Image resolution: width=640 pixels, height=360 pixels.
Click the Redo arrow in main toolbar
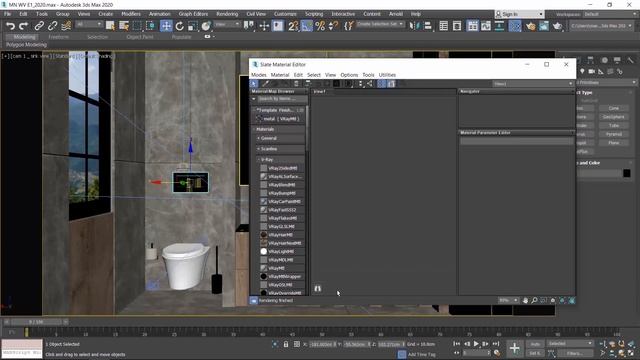[24, 26]
